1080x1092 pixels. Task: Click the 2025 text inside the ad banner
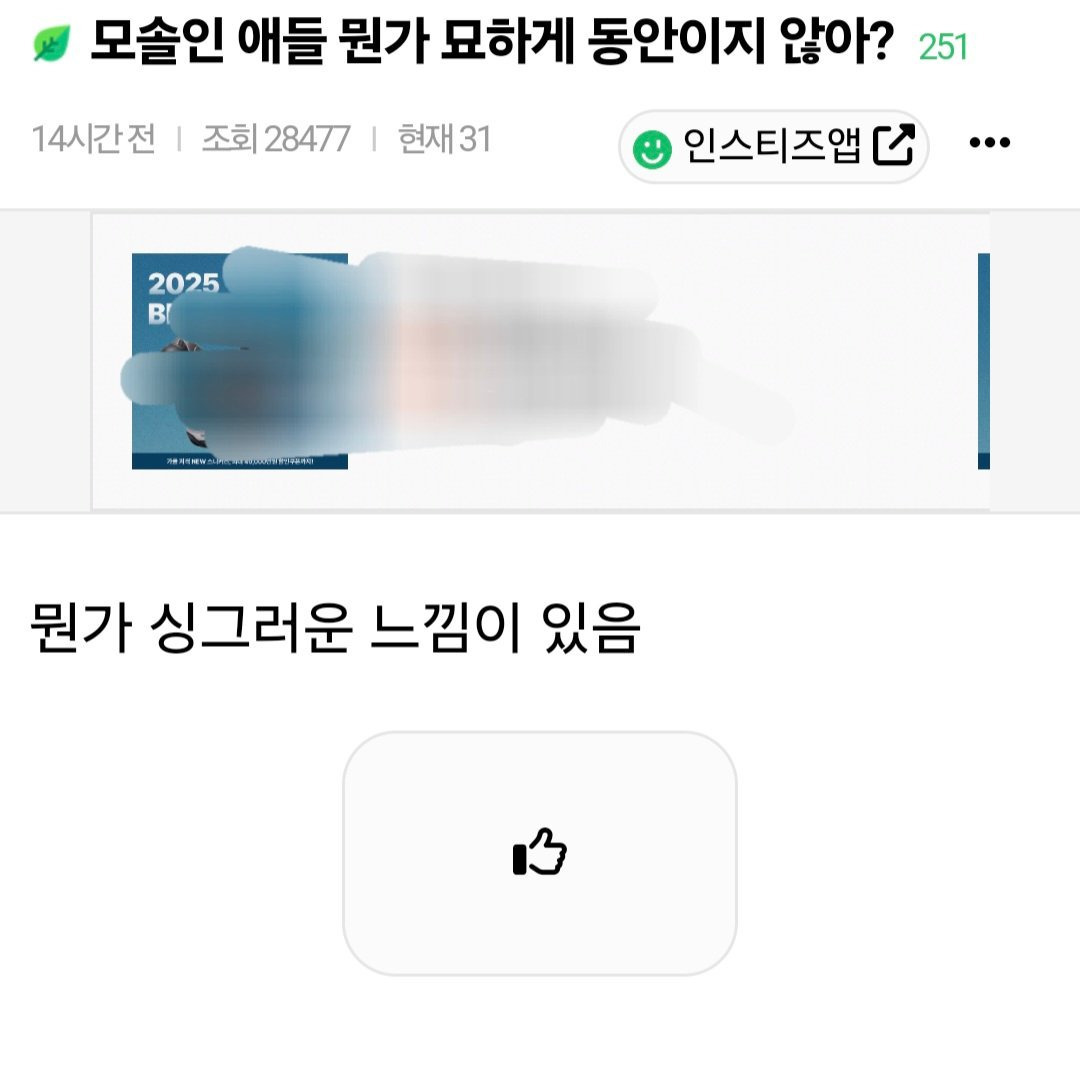point(184,283)
